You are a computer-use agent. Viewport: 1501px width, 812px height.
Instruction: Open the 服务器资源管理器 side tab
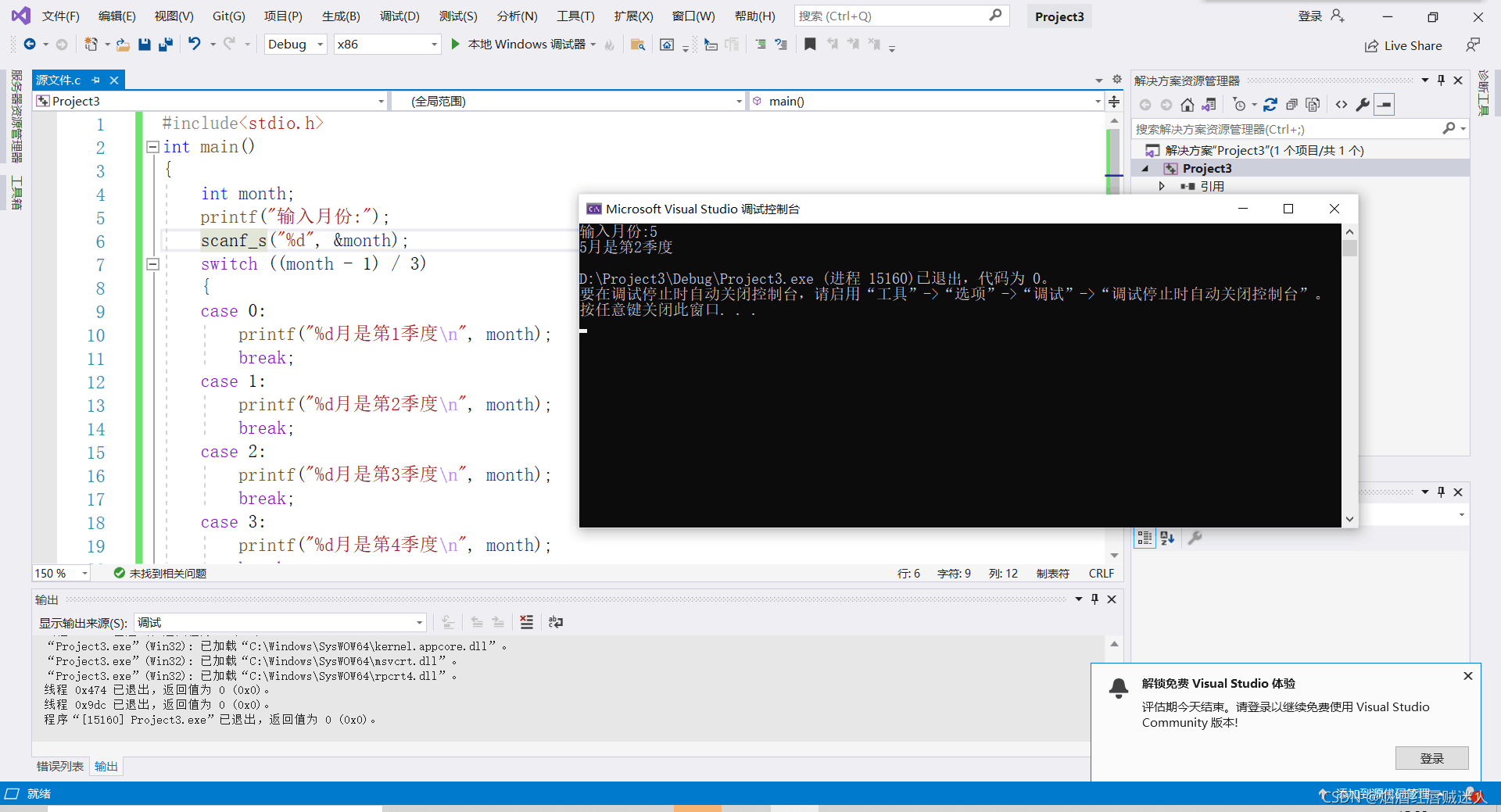tap(16, 116)
